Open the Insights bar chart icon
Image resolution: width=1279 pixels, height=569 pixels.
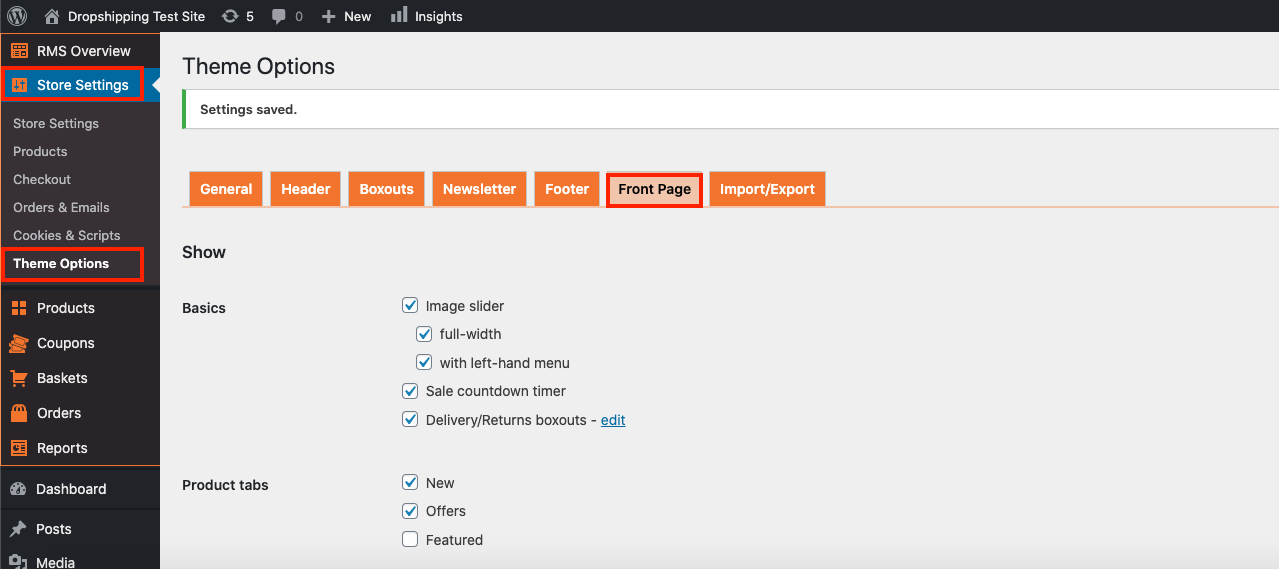399,15
